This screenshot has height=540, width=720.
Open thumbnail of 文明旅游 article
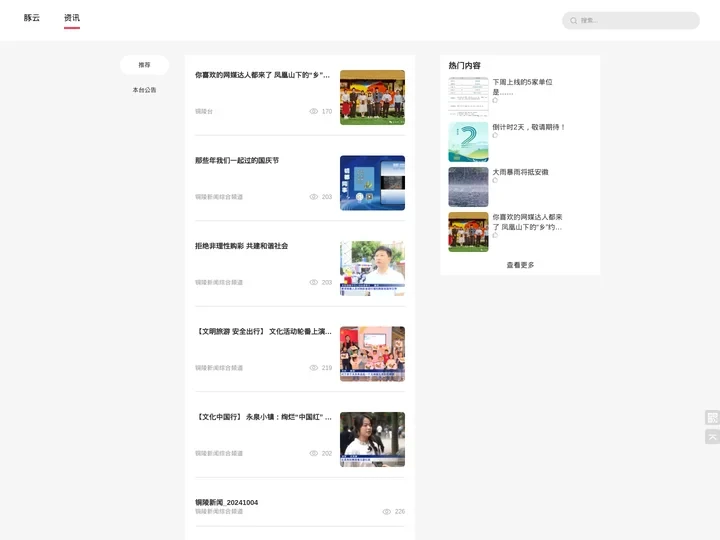(x=372, y=354)
